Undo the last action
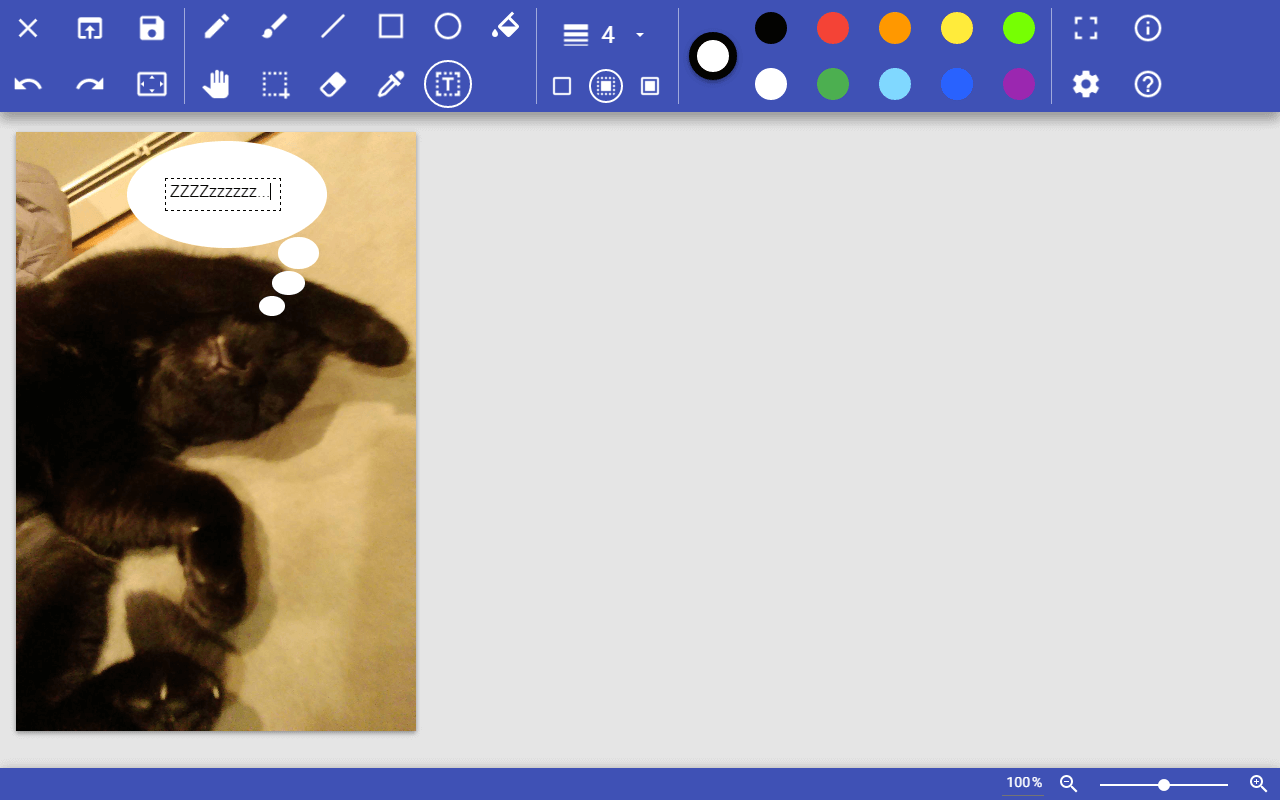The image size is (1280, 800). tap(28, 84)
